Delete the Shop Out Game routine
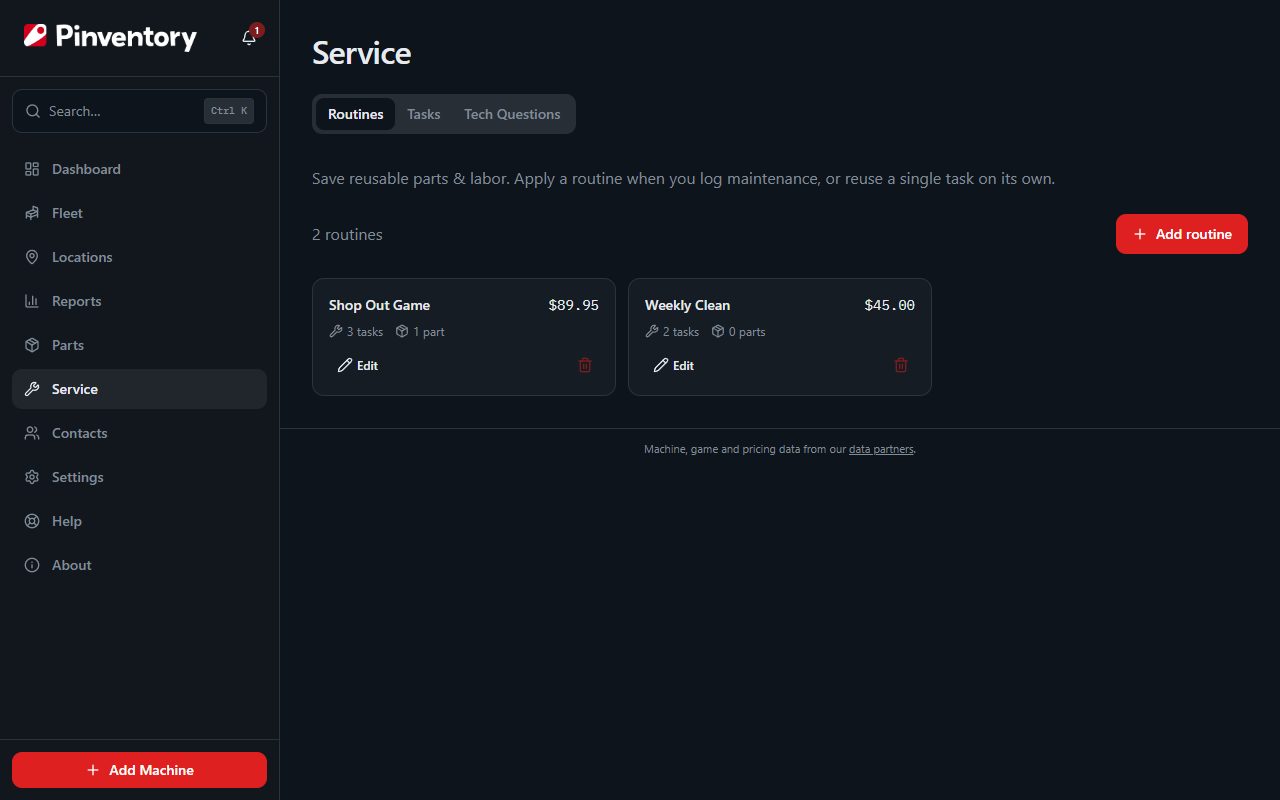Image resolution: width=1280 pixels, height=800 pixels. tap(585, 365)
